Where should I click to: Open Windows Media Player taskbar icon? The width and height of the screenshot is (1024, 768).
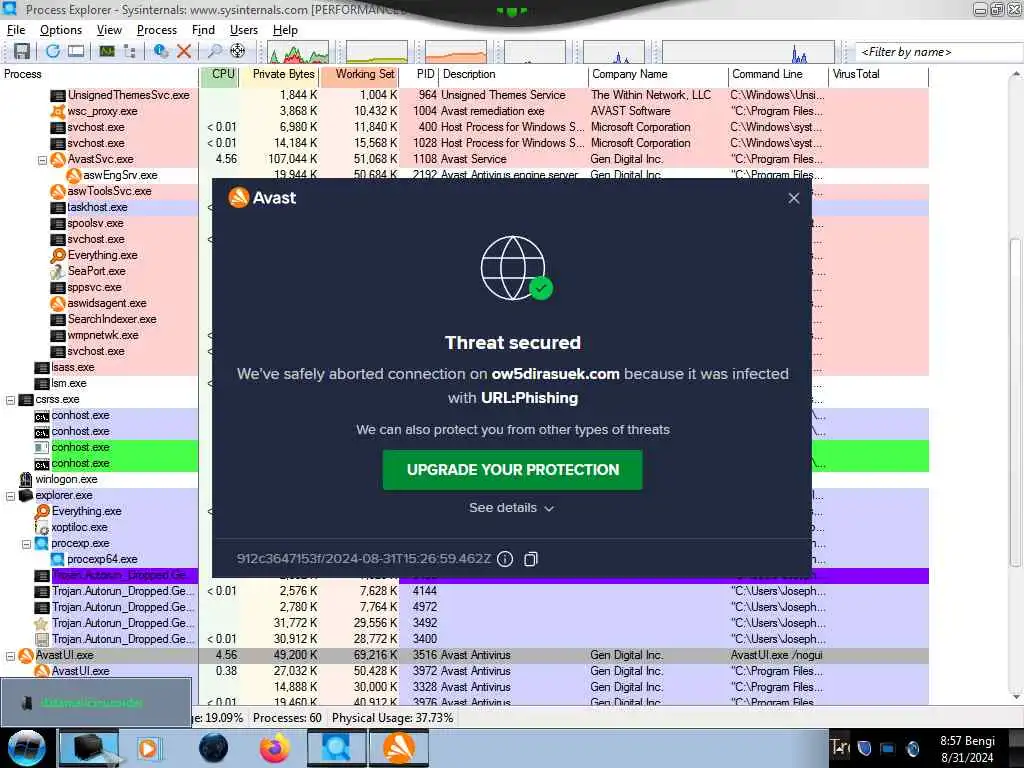coord(148,748)
